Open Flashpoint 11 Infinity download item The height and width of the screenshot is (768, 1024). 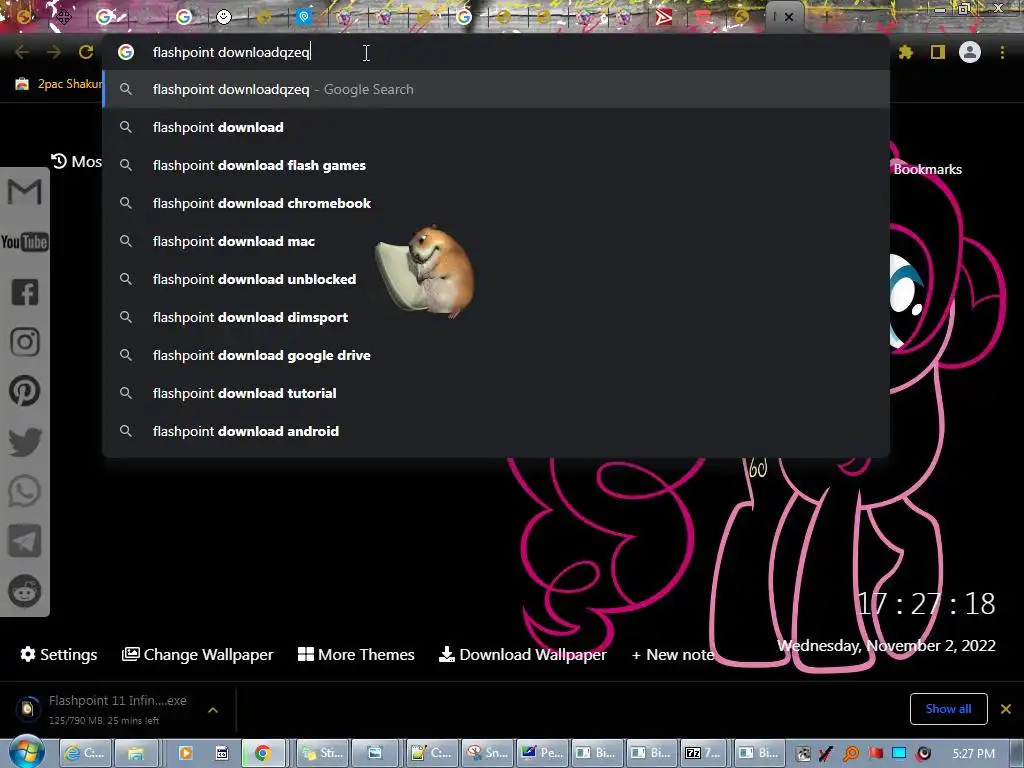coord(104,709)
